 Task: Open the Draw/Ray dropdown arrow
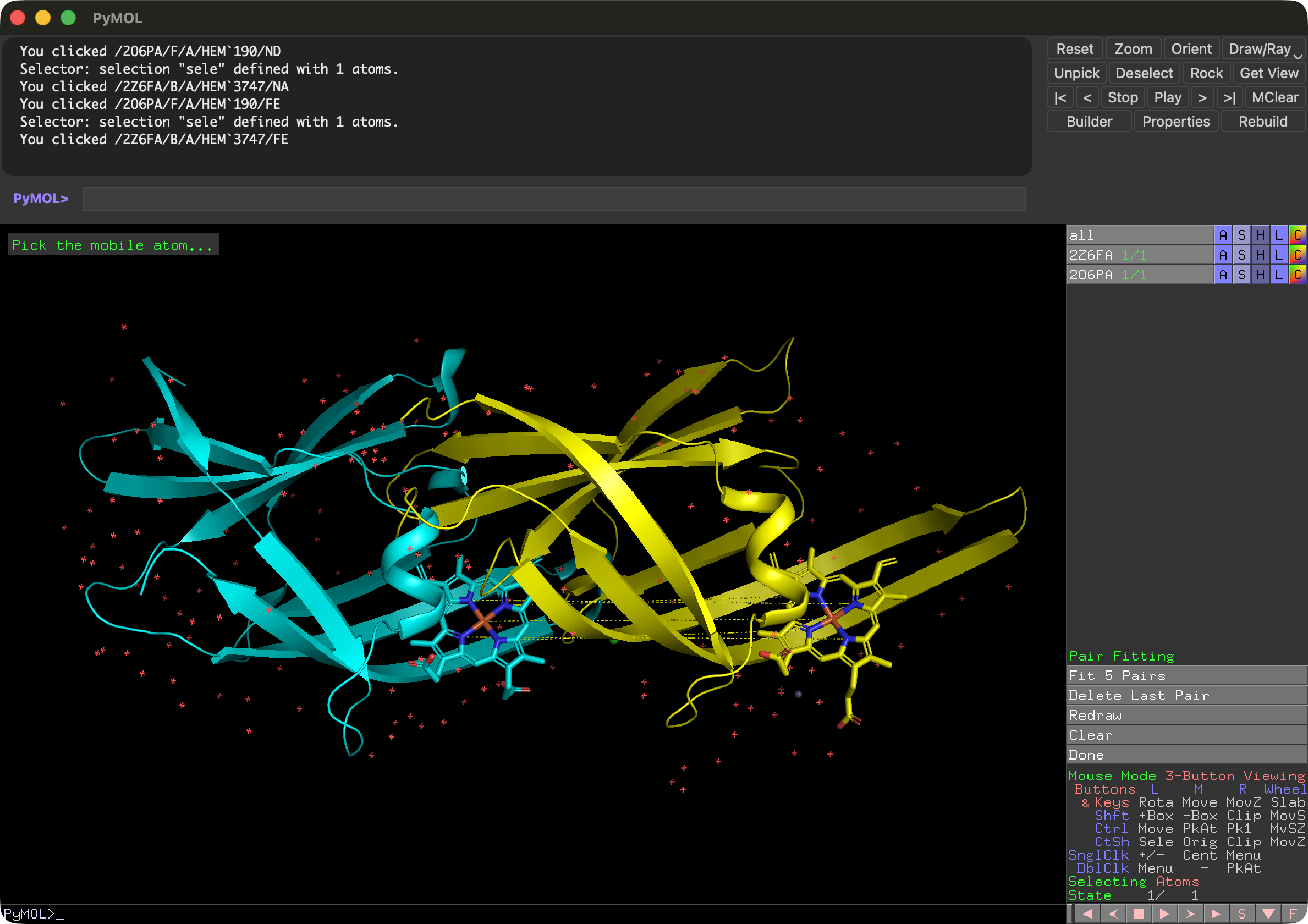[x=1298, y=56]
